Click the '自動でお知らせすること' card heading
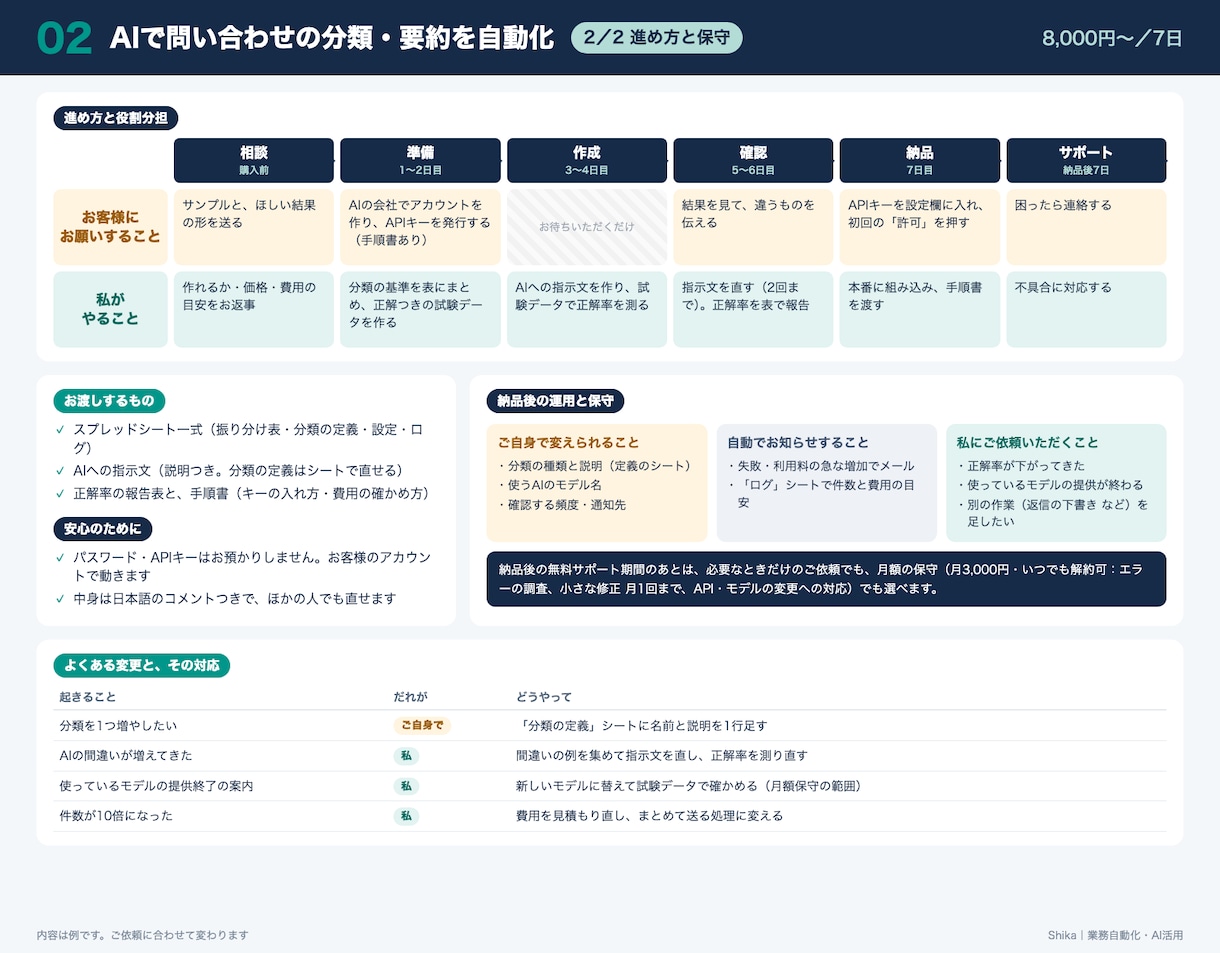 click(x=798, y=442)
